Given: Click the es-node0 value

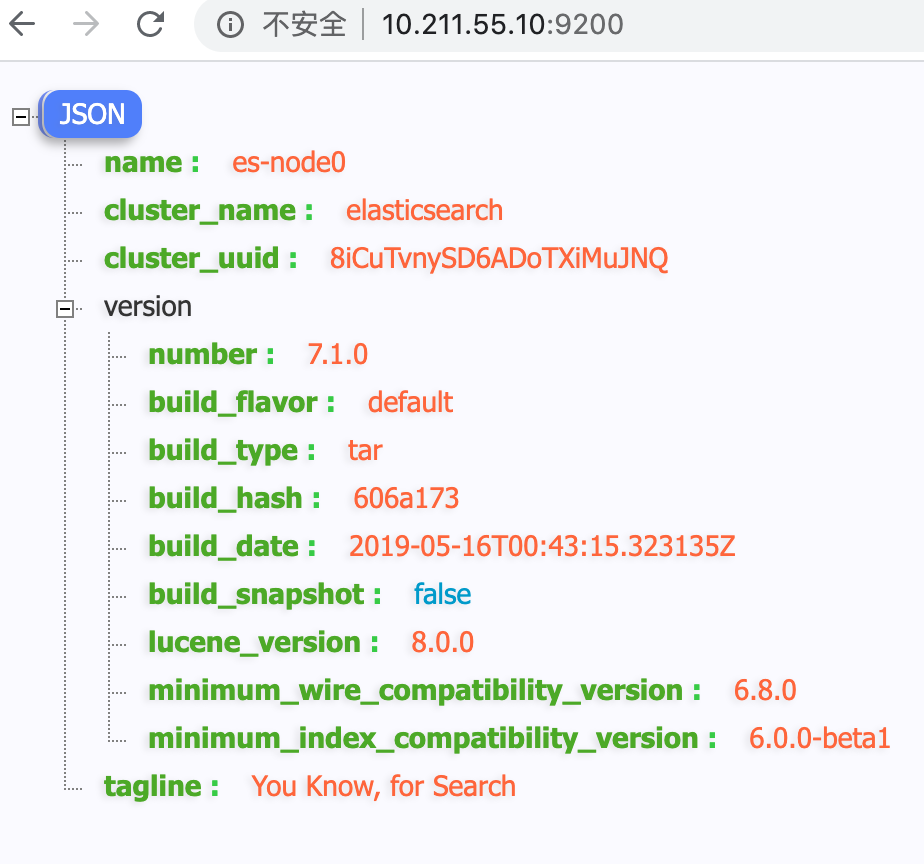Looking at the screenshot, I should point(289,163).
